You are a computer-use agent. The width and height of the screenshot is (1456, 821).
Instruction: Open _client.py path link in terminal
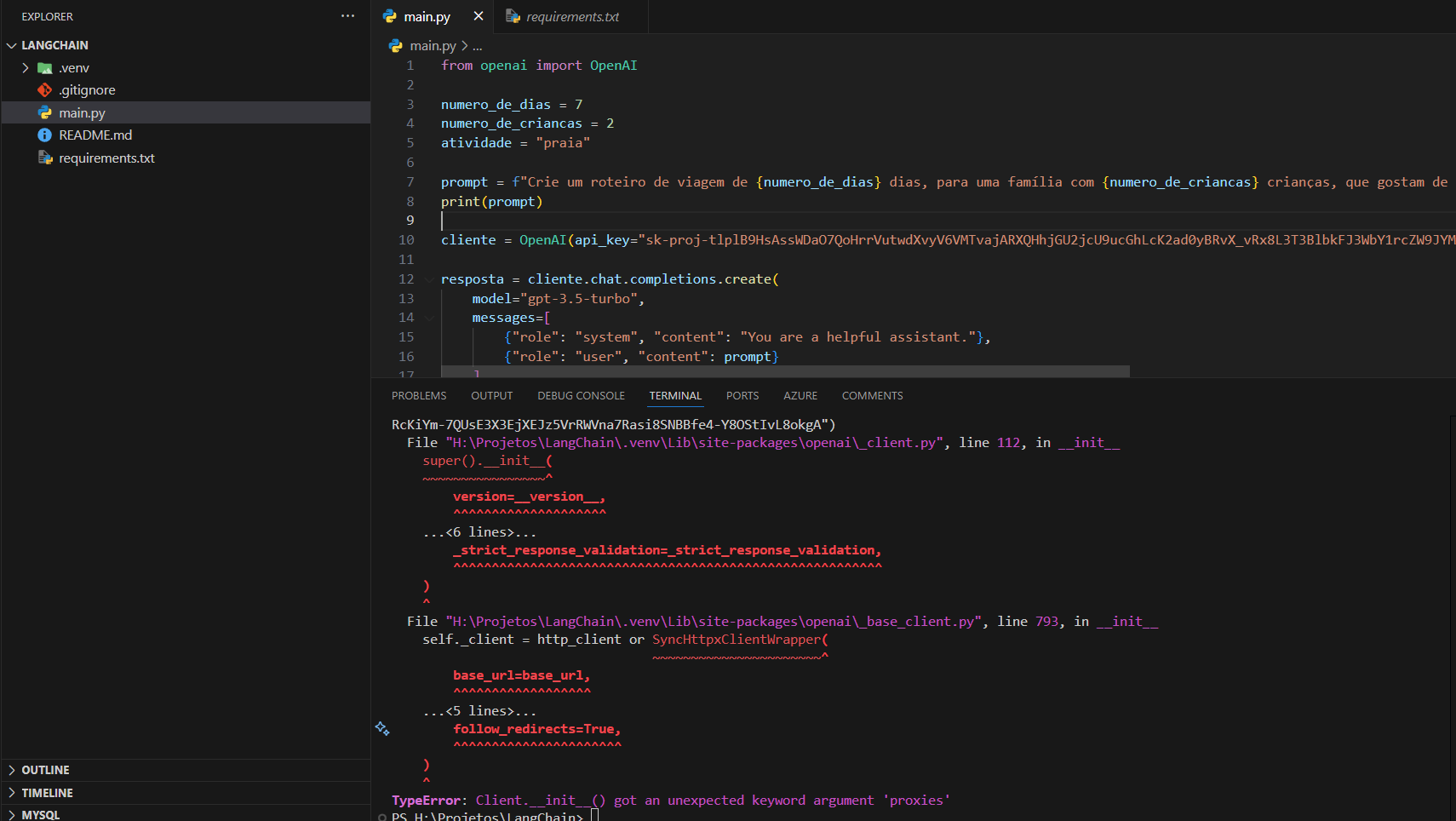click(x=695, y=443)
